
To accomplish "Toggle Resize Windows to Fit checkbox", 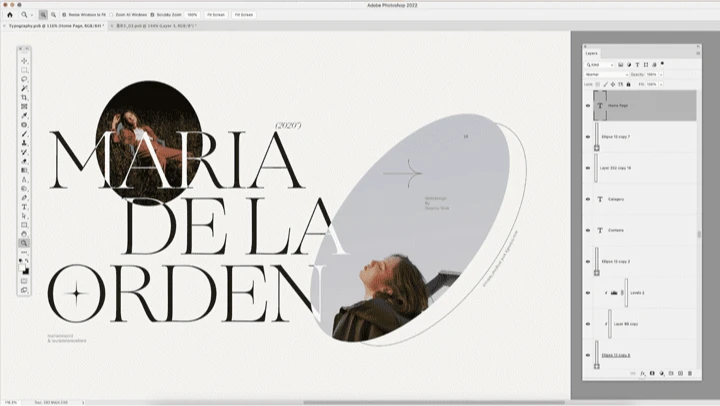I will (x=64, y=15).
